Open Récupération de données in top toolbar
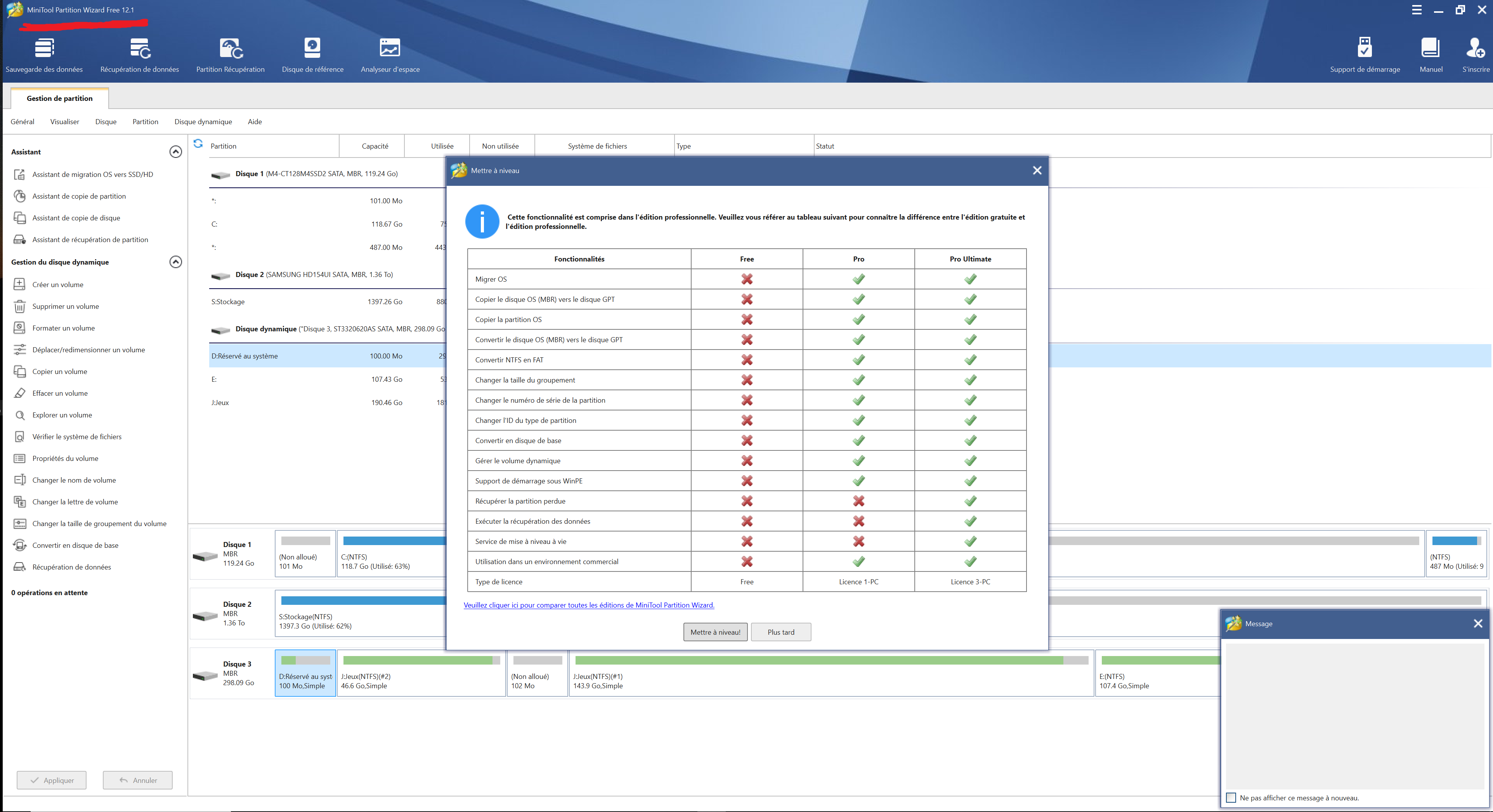 point(140,55)
